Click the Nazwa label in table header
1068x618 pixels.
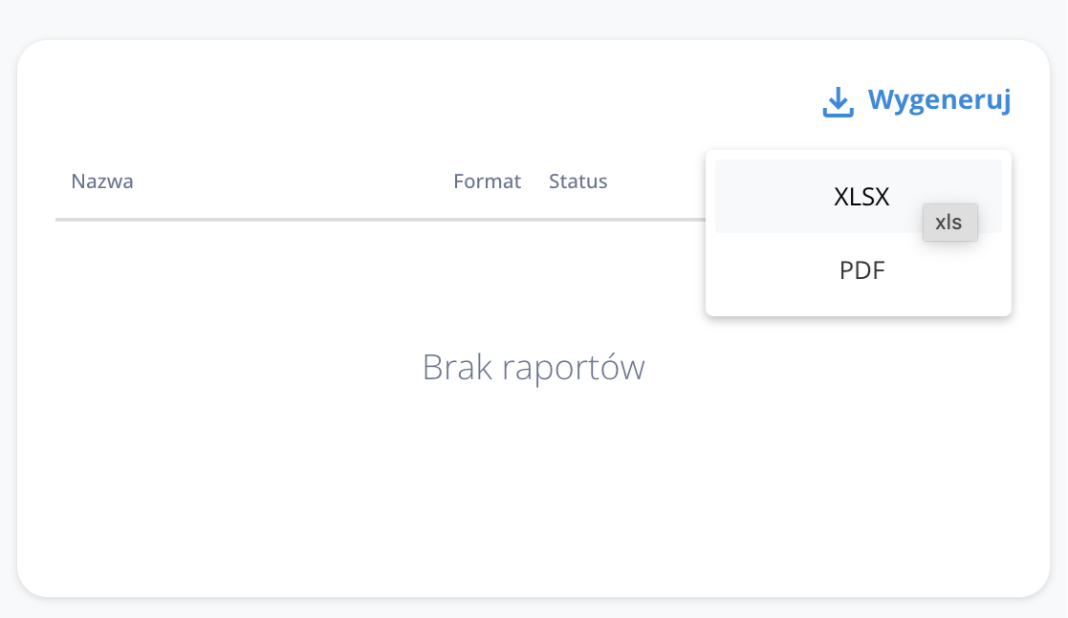[102, 181]
